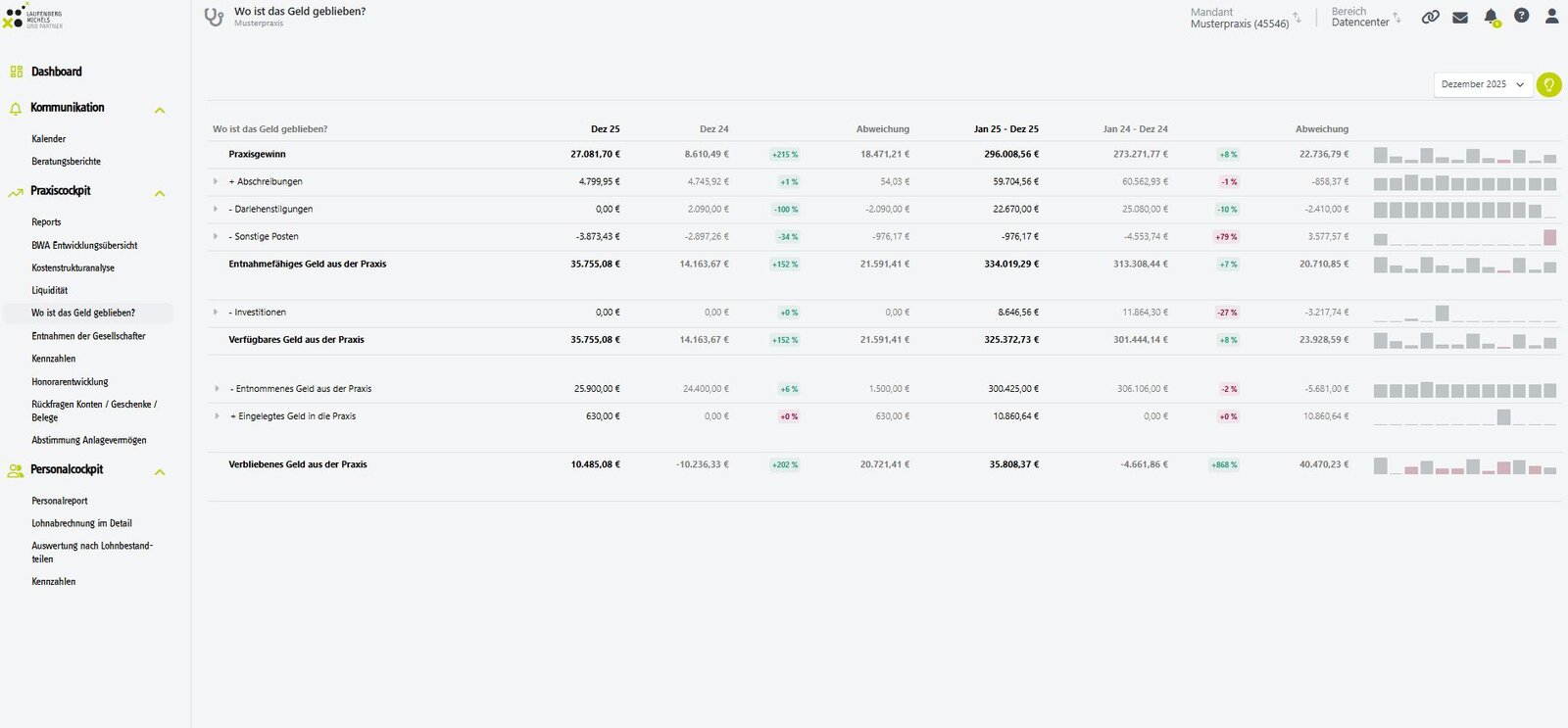Click the help question mark icon
Image resolution: width=1568 pixels, height=728 pixels.
tap(1521, 16)
